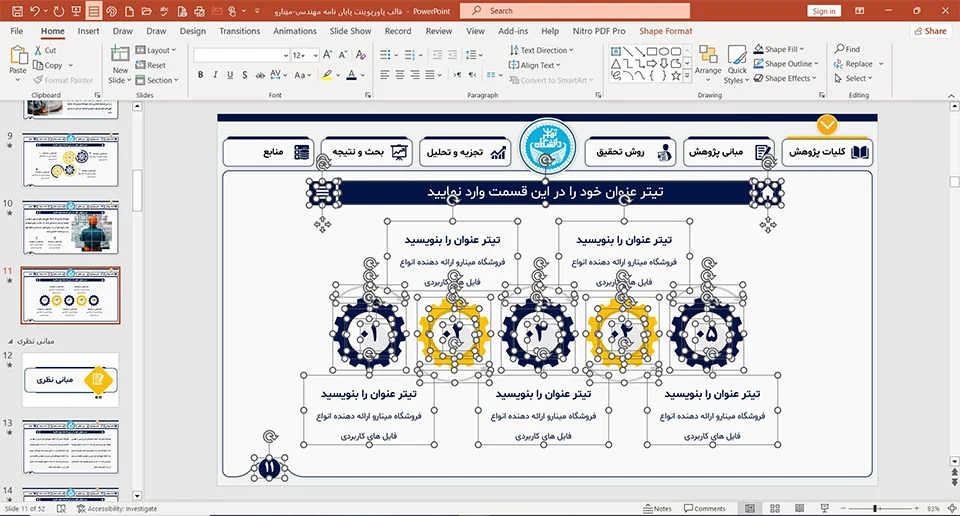
Task: Click the Share button
Action: coord(931,31)
